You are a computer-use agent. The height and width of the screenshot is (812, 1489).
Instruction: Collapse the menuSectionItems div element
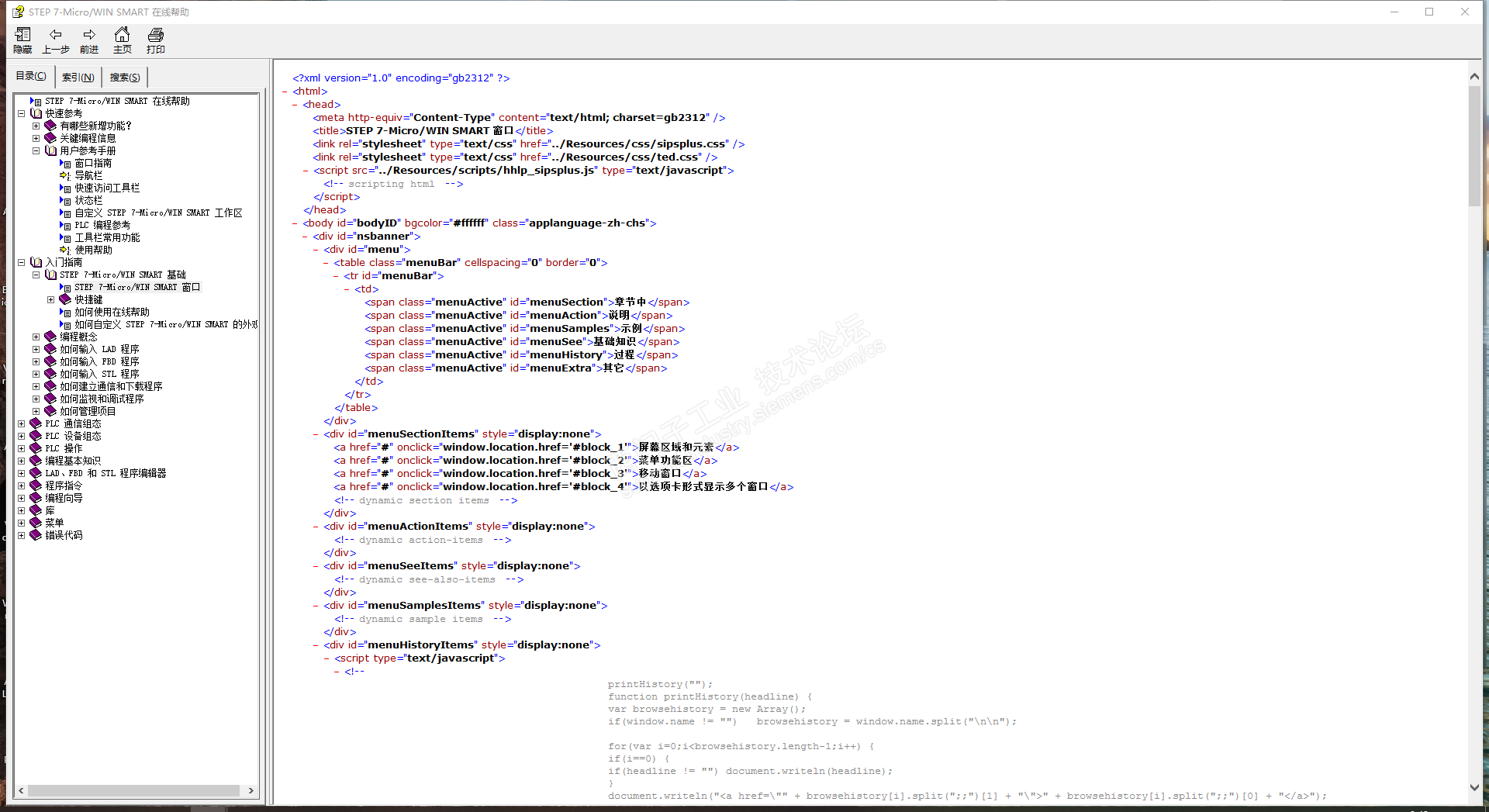pyautogui.click(x=316, y=434)
